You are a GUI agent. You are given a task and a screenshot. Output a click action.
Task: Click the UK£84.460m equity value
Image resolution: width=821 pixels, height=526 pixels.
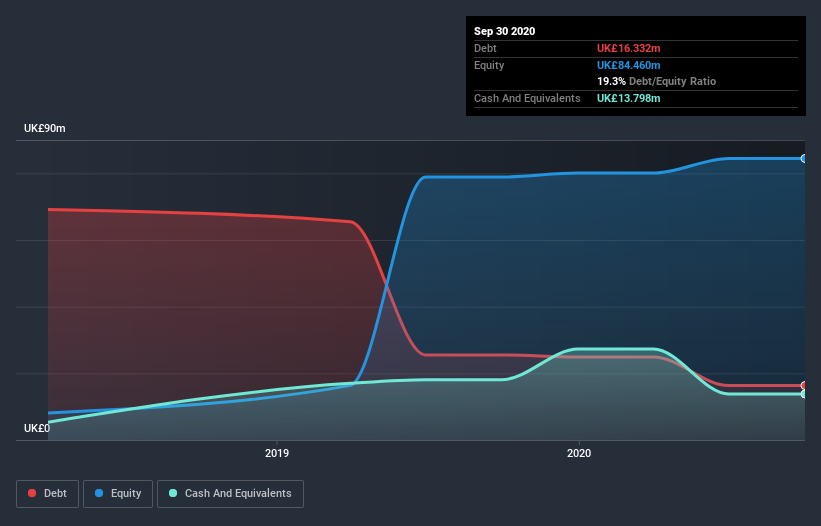pyautogui.click(x=628, y=65)
